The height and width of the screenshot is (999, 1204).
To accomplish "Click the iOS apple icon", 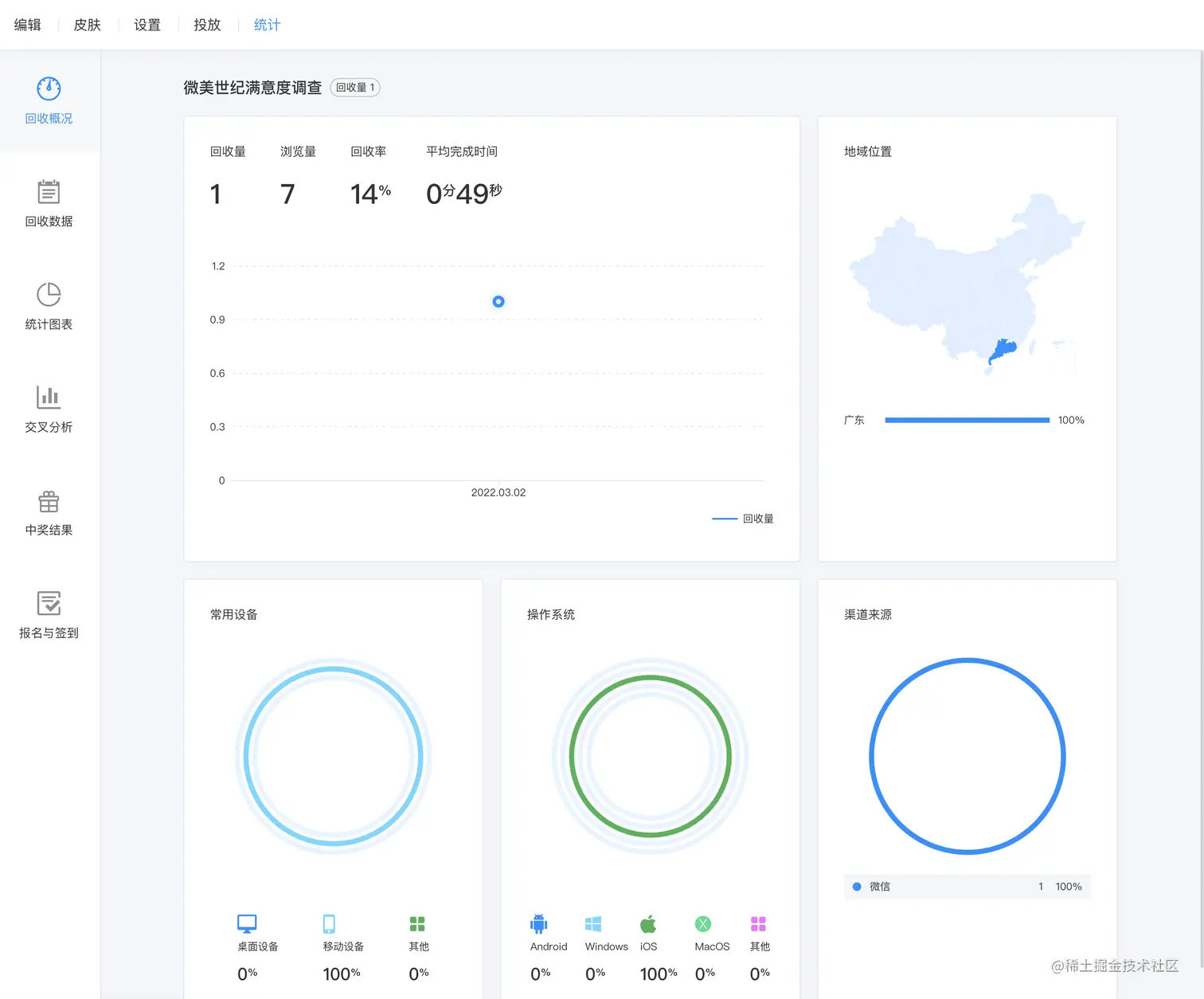I will tap(648, 923).
